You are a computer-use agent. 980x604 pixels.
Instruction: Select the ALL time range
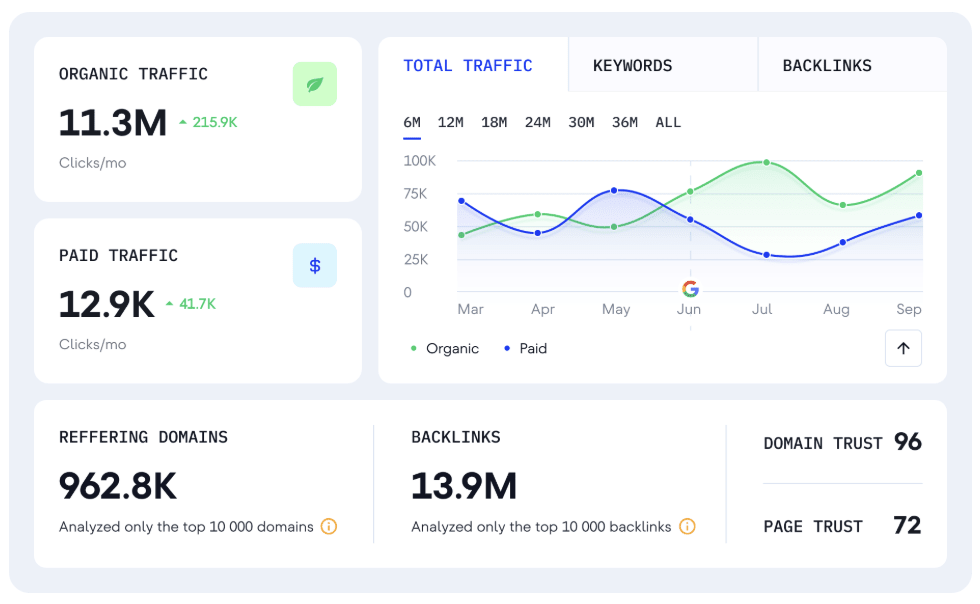(668, 123)
